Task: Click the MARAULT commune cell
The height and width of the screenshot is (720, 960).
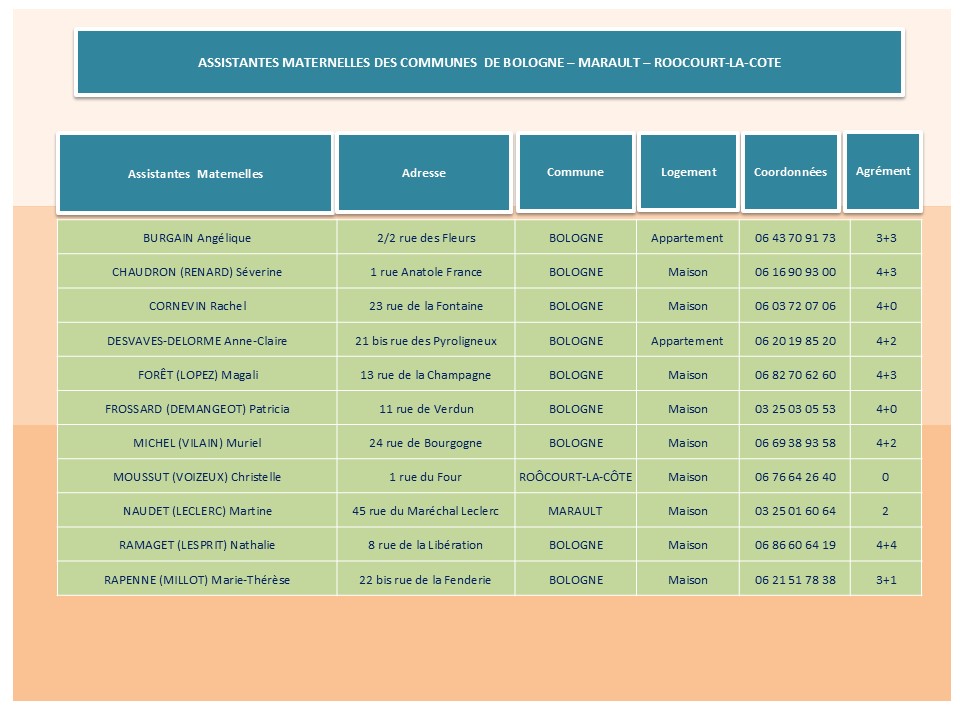Action: [576, 511]
